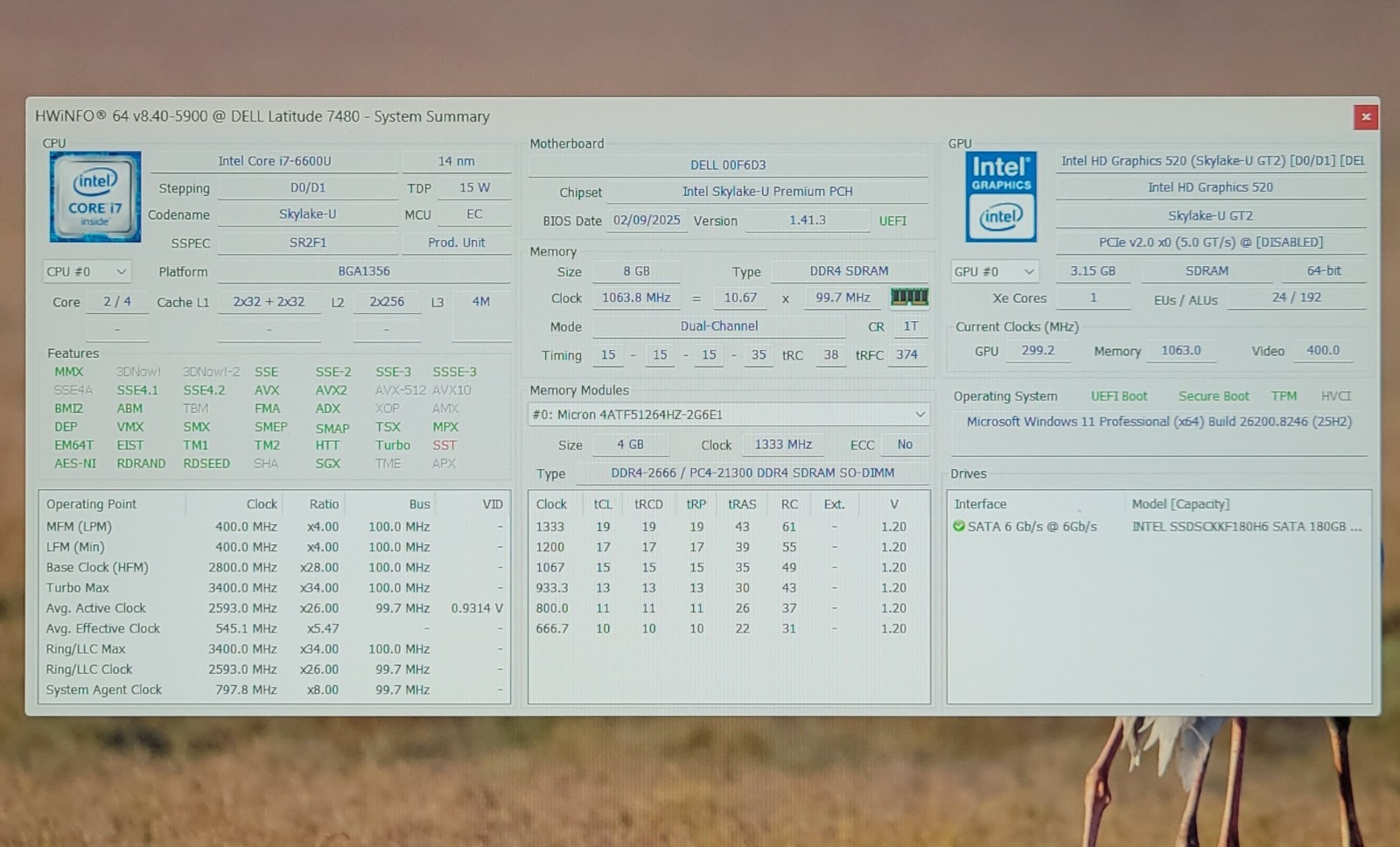Click the Core count 2 / 4
The width and height of the screenshot is (1400, 847).
coord(117,302)
